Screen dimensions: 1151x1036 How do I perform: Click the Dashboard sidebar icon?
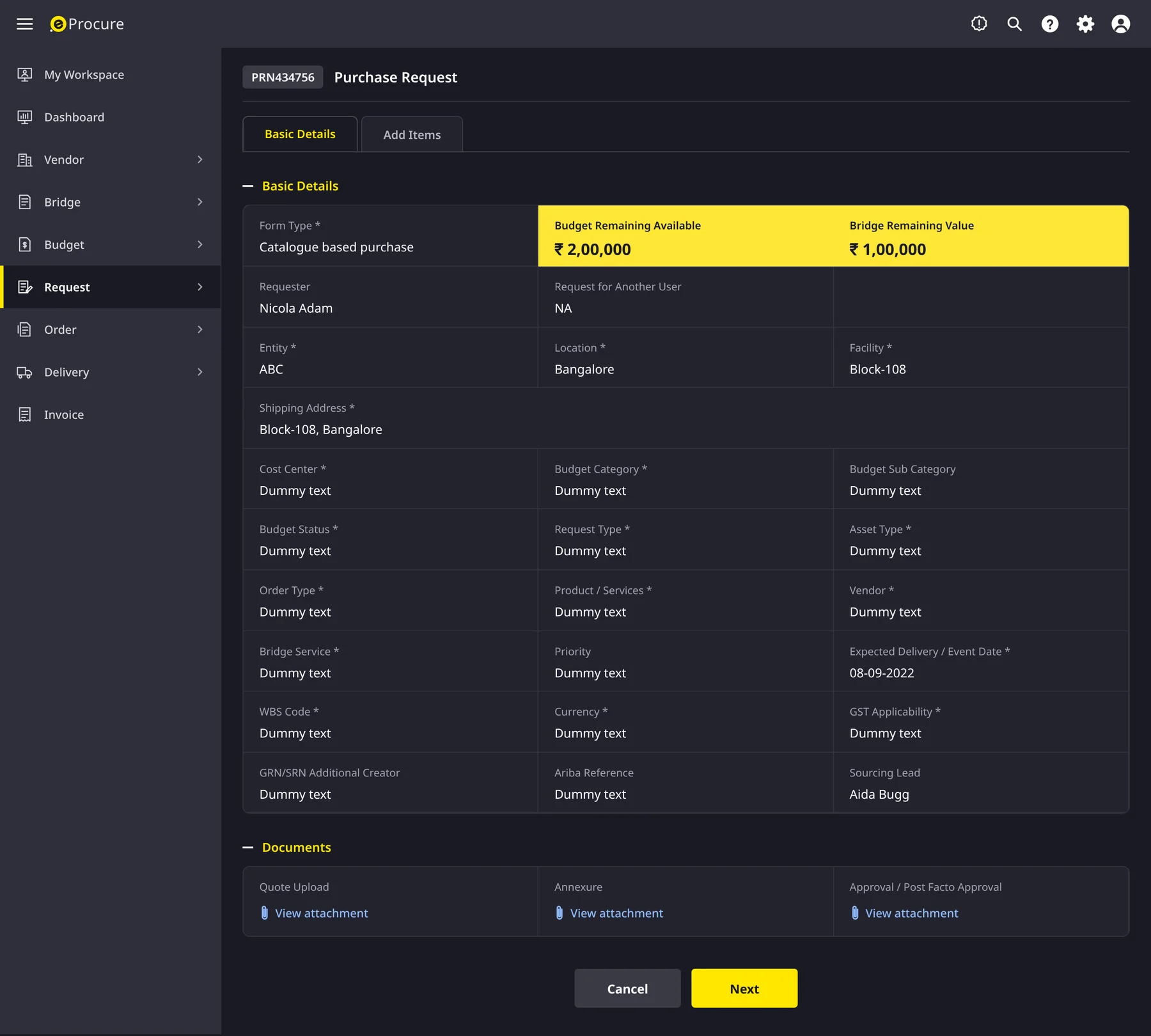point(24,117)
